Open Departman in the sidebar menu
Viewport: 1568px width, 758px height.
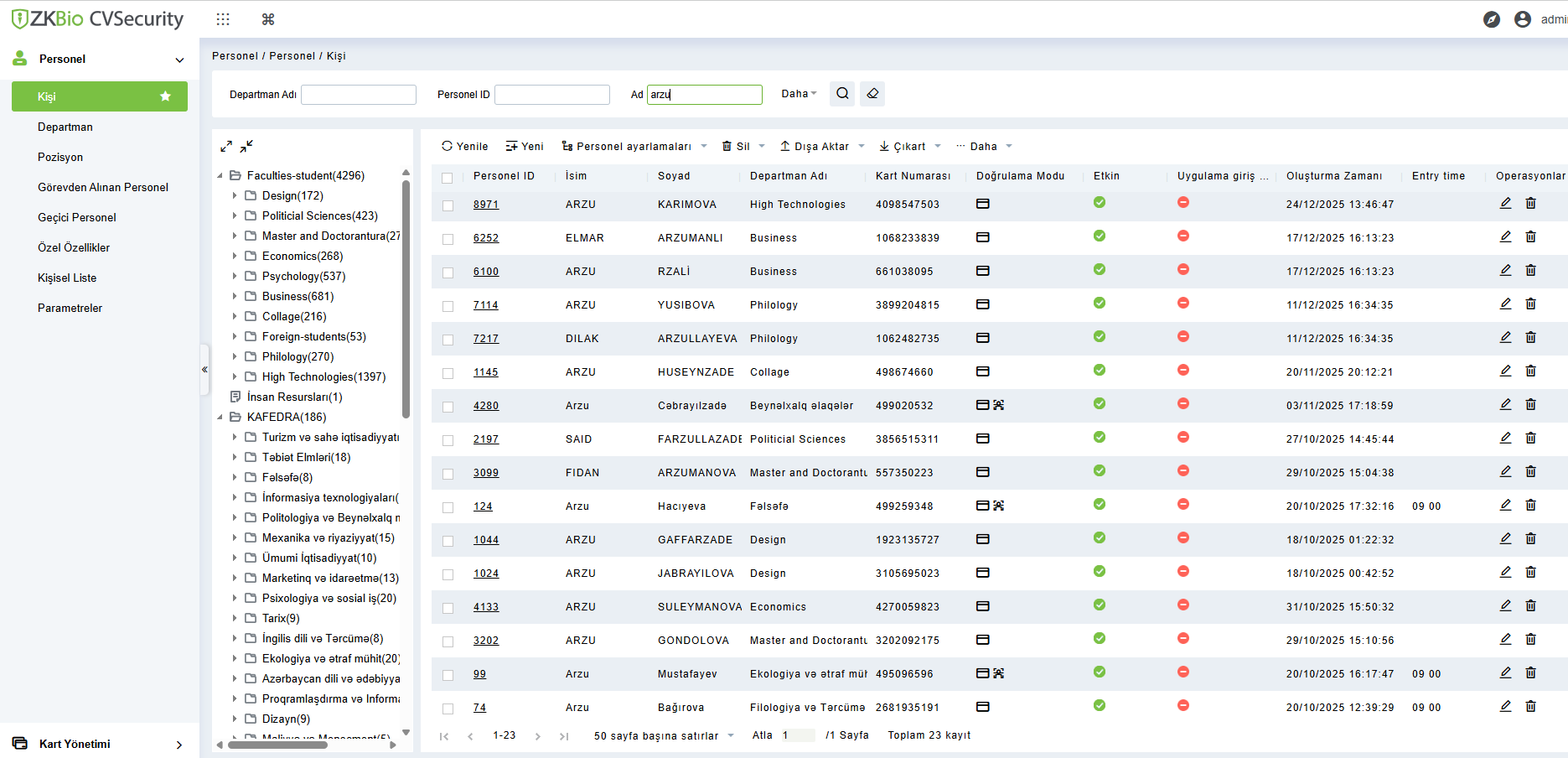coord(65,127)
